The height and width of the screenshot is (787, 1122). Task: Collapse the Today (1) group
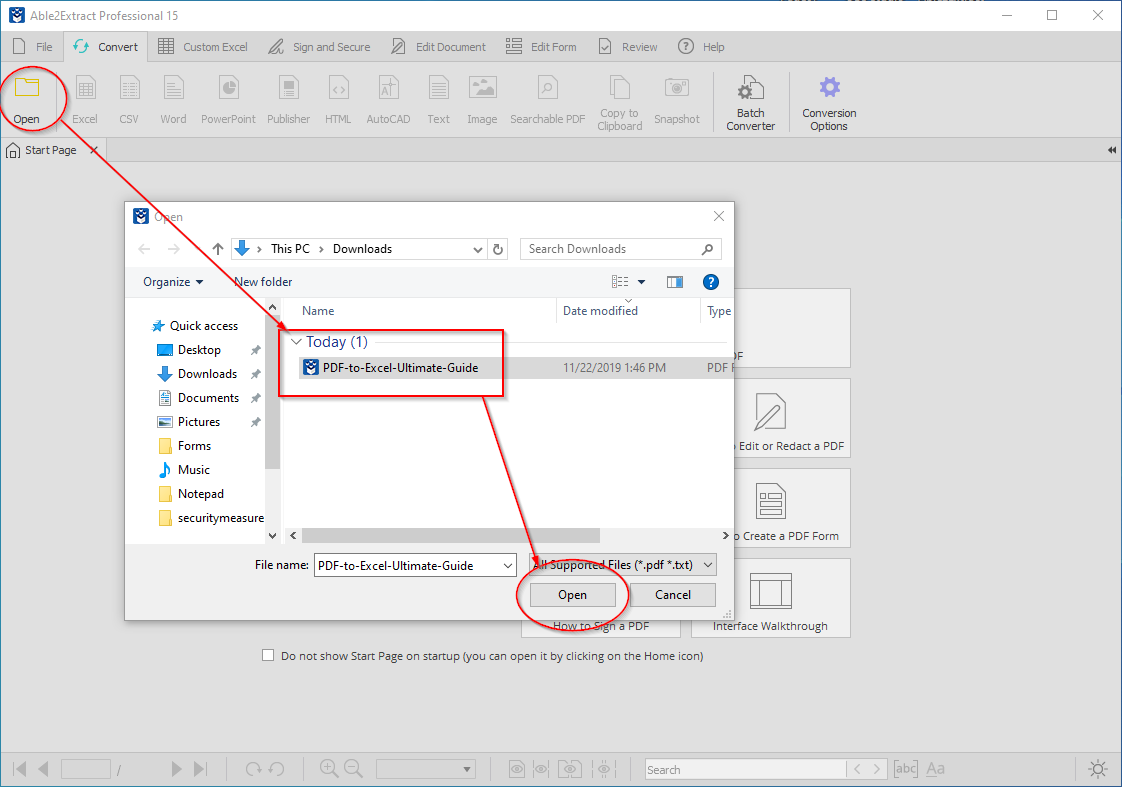pos(296,342)
